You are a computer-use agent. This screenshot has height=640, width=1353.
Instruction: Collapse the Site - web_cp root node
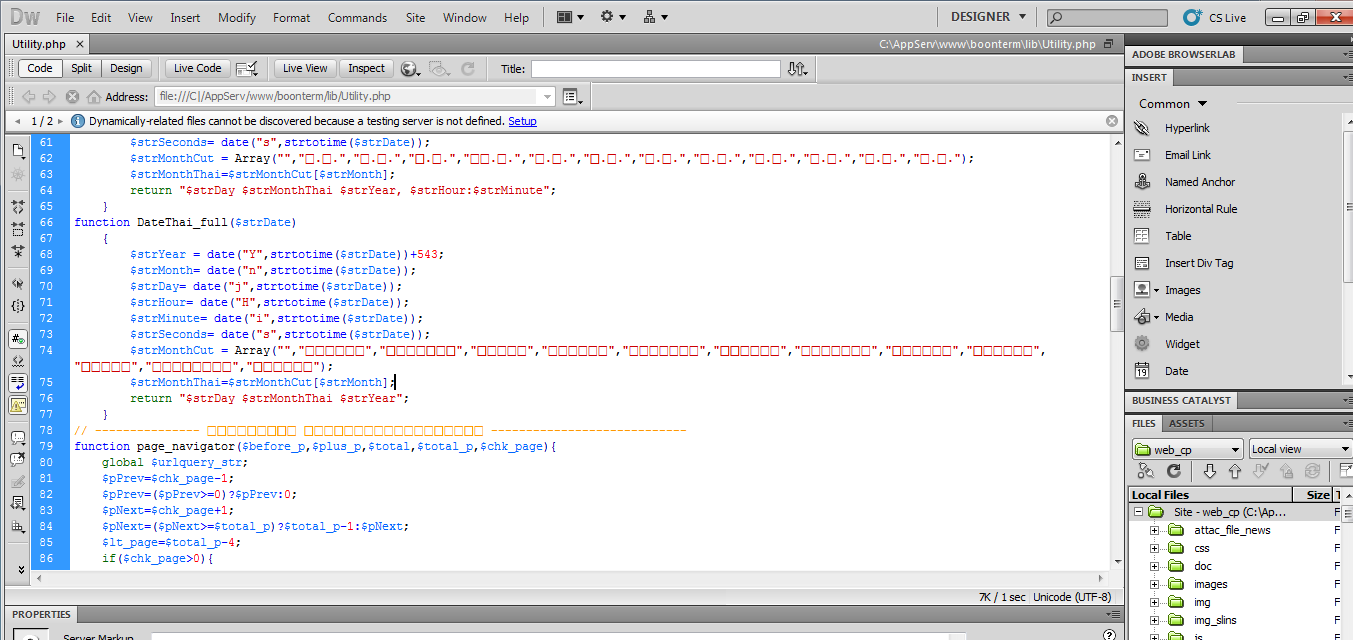[1136, 512]
